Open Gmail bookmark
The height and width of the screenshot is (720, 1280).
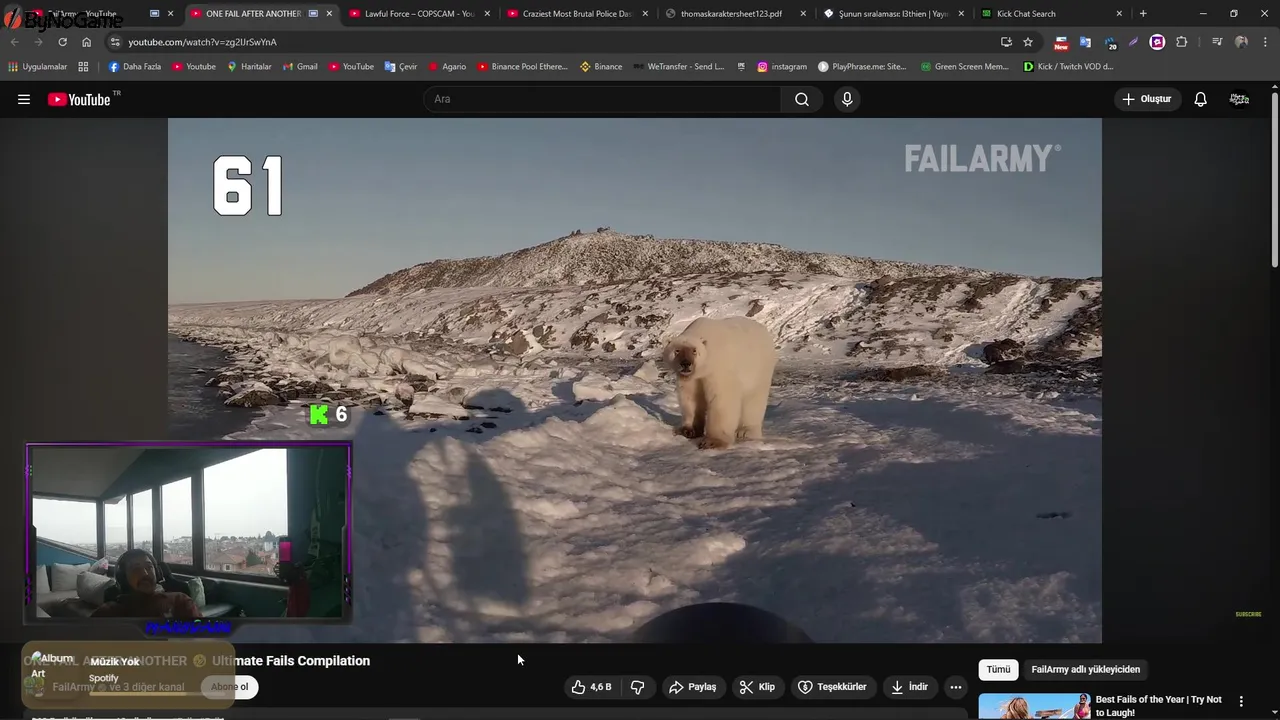[x=300, y=66]
